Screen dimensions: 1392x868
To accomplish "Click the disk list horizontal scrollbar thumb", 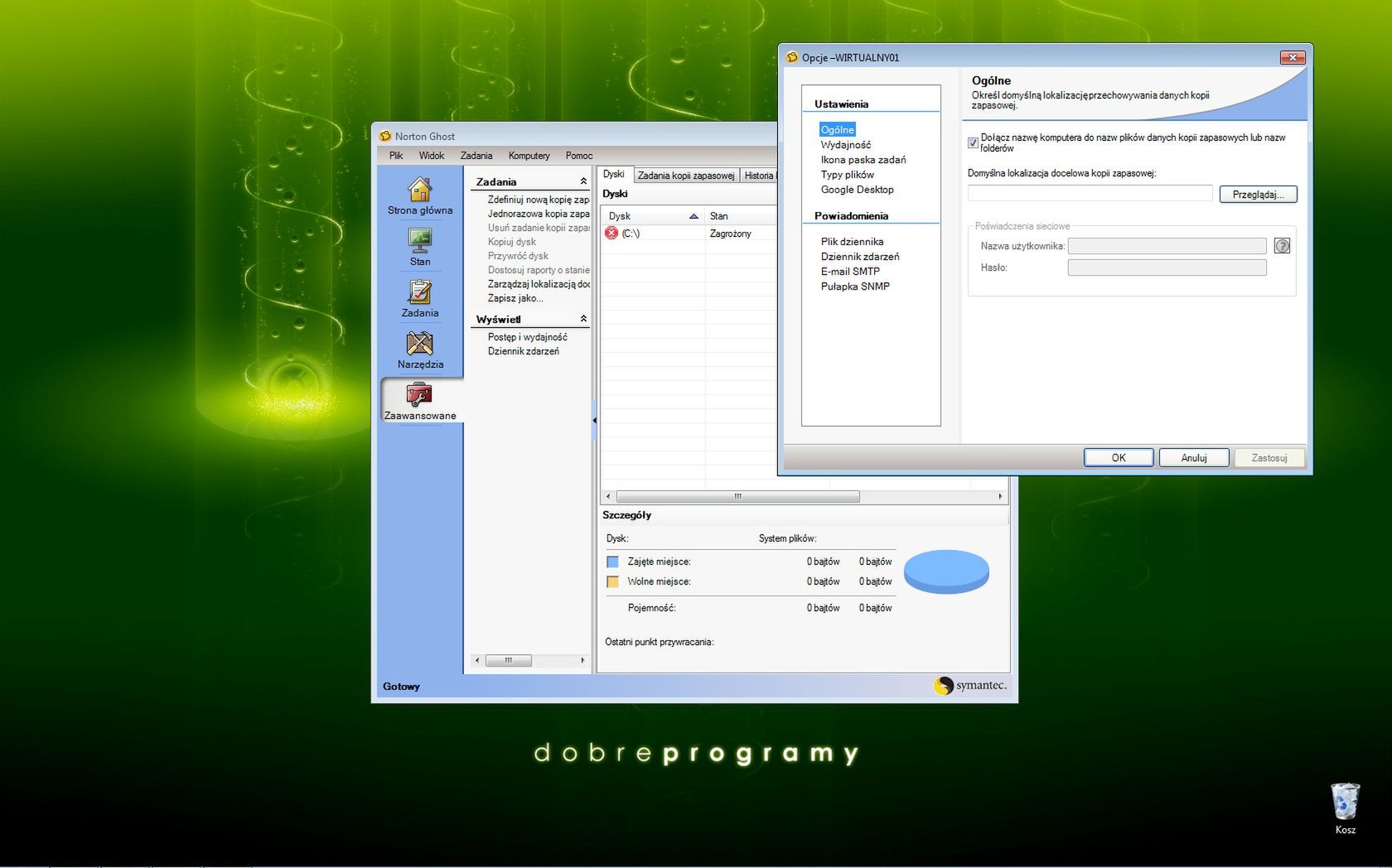I will point(737,496).
